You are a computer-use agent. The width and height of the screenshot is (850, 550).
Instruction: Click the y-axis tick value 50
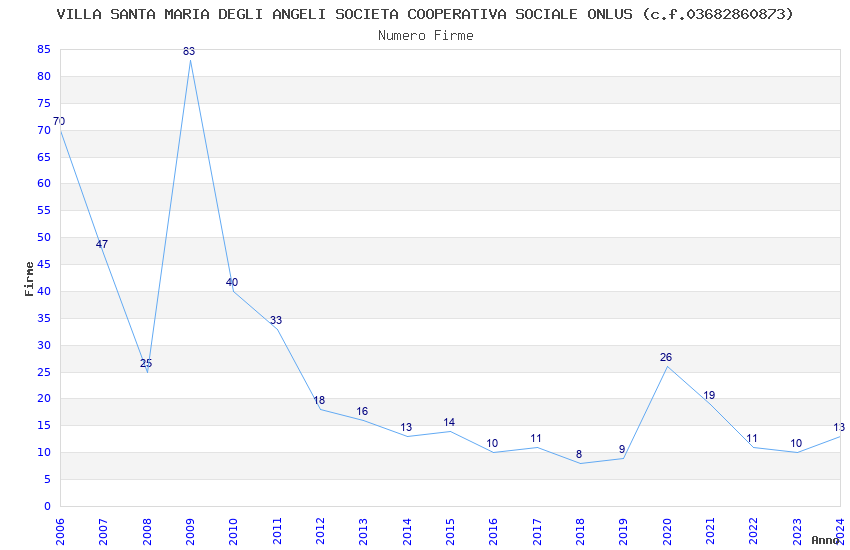(x=44, y=237)
